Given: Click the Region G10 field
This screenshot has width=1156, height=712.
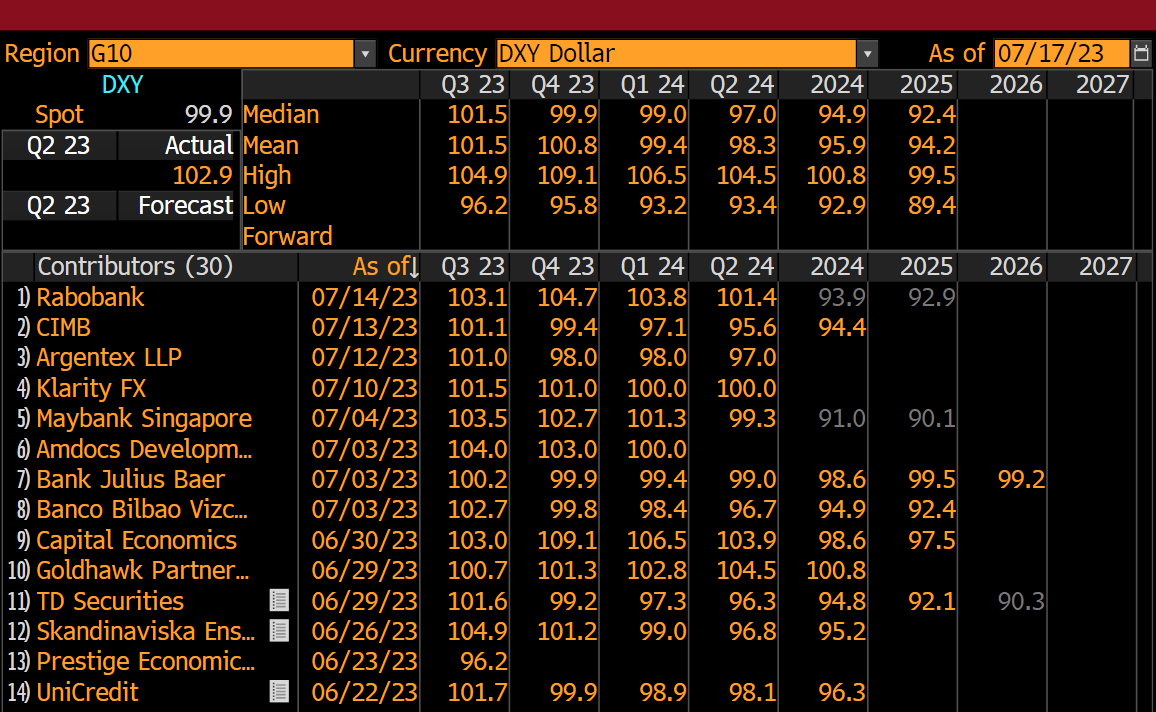Looking at the screenshot, I should coord(221,54).
